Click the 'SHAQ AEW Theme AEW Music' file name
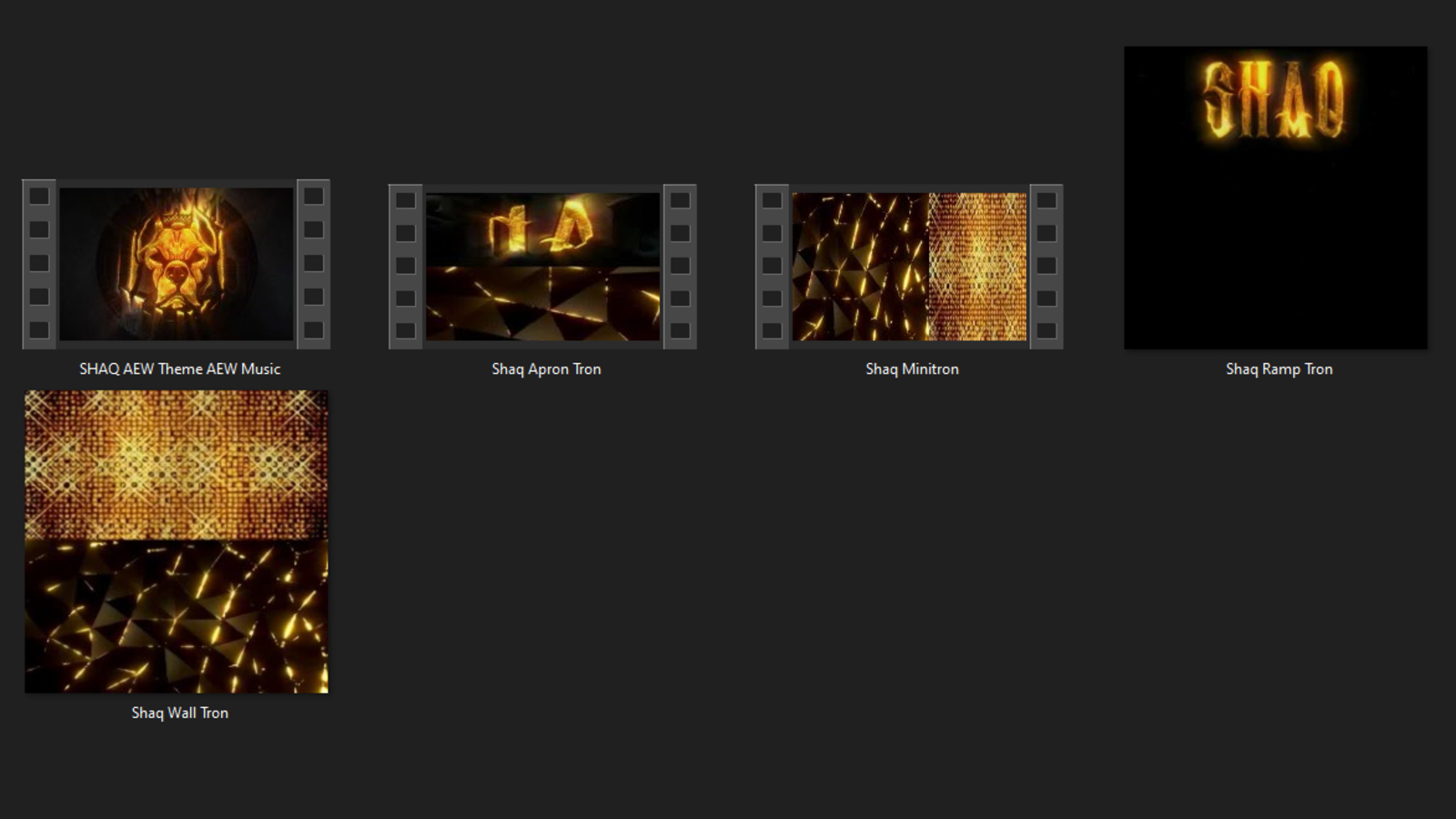 [179, 369]
